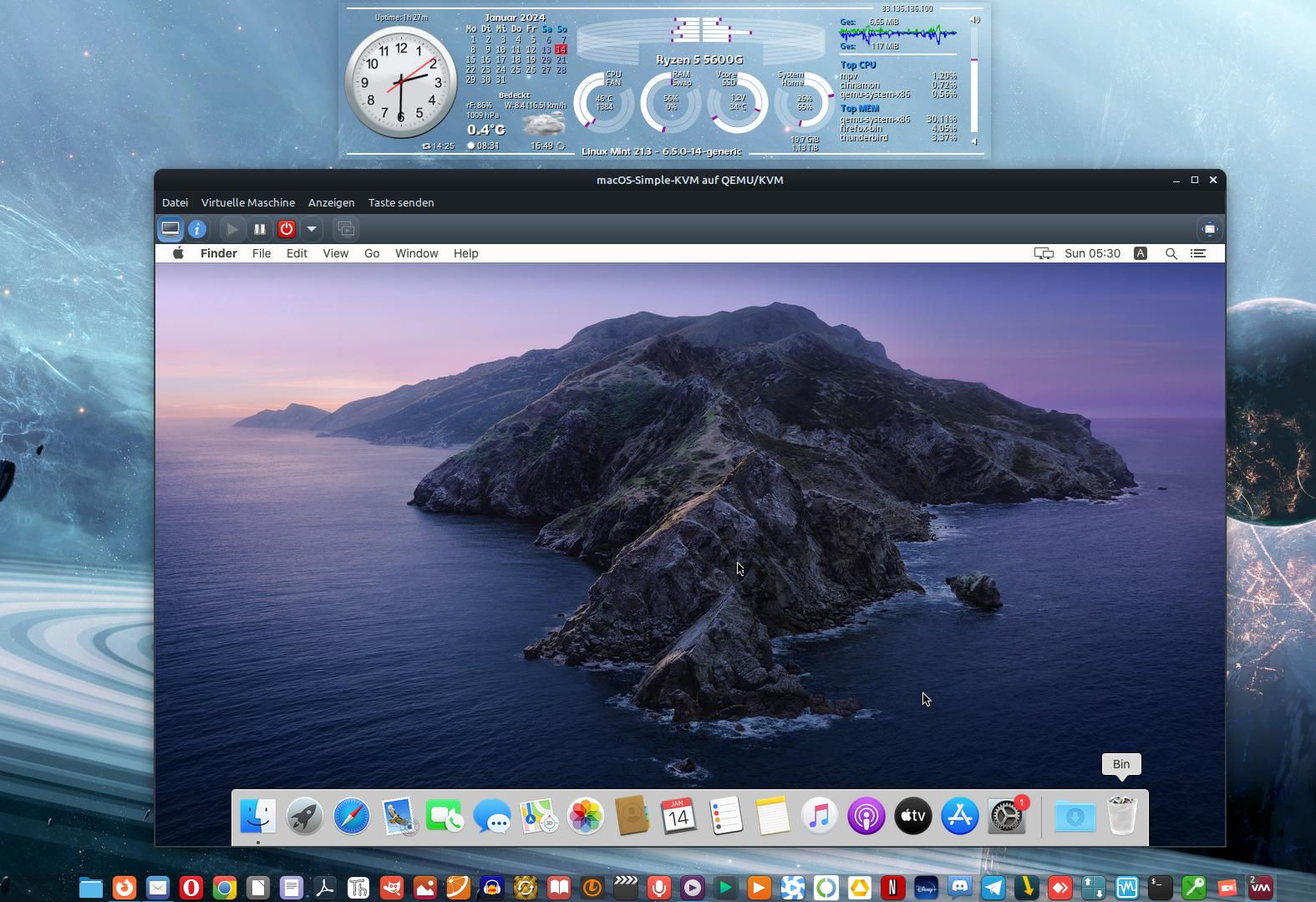
Task: Open the snapshots manager icon
Action: coord(346,228)
